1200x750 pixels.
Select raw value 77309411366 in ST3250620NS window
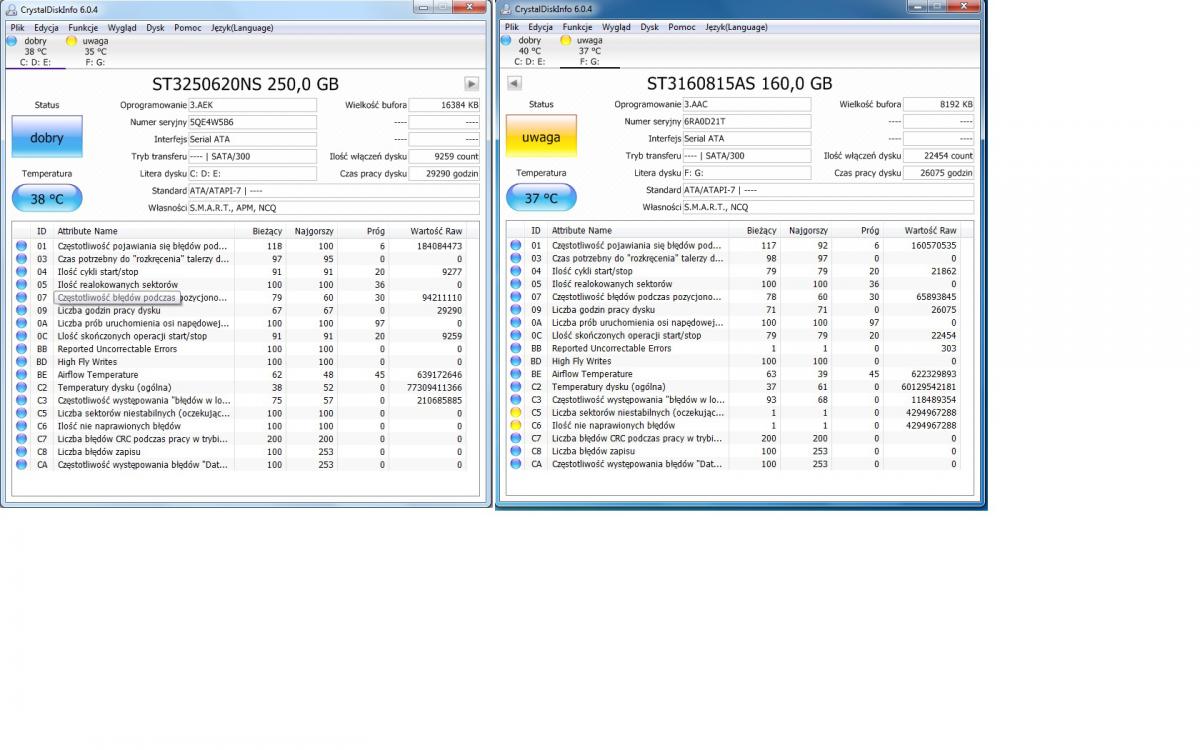[x=434, y=387]
